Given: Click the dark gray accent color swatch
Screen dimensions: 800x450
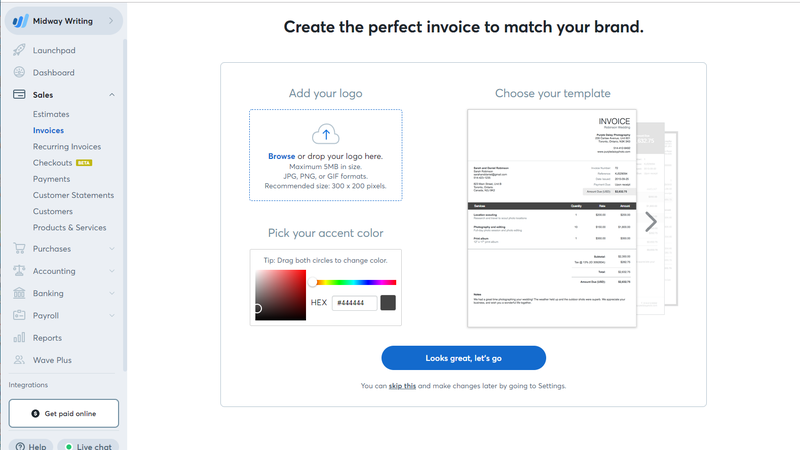Looking at the screenshot, I should click(x=388, y=303).
